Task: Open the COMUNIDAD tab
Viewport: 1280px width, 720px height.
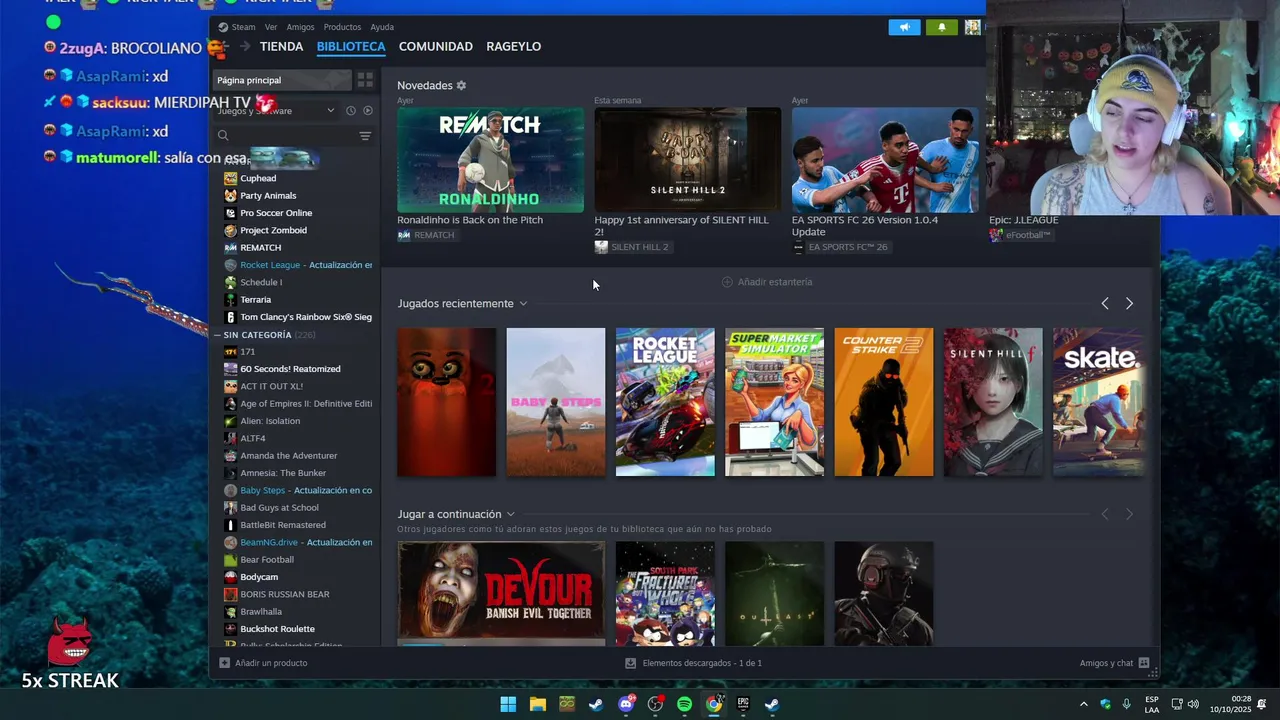Action: [436, 47]
